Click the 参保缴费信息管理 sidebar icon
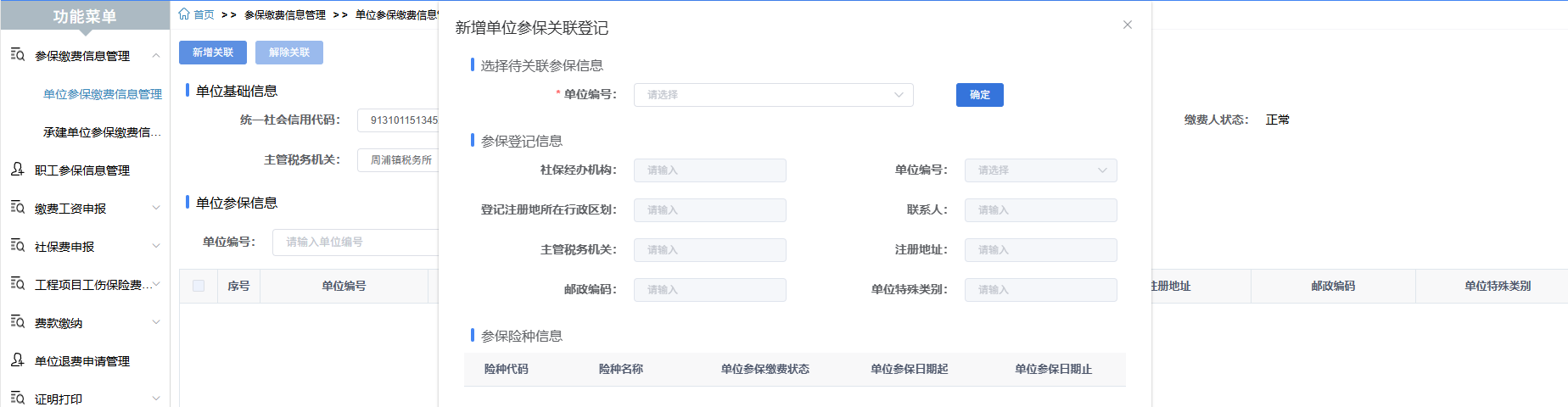 coord(17,55)
